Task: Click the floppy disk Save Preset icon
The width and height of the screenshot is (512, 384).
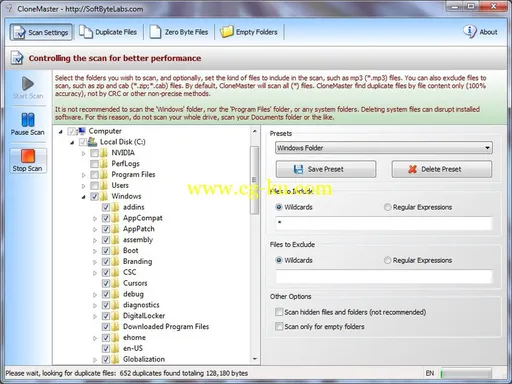Action: [x=298, y=169]
